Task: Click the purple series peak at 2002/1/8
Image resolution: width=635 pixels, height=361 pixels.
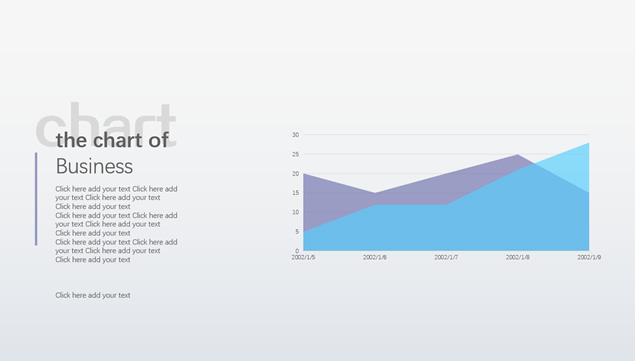Action: [518, 155]
